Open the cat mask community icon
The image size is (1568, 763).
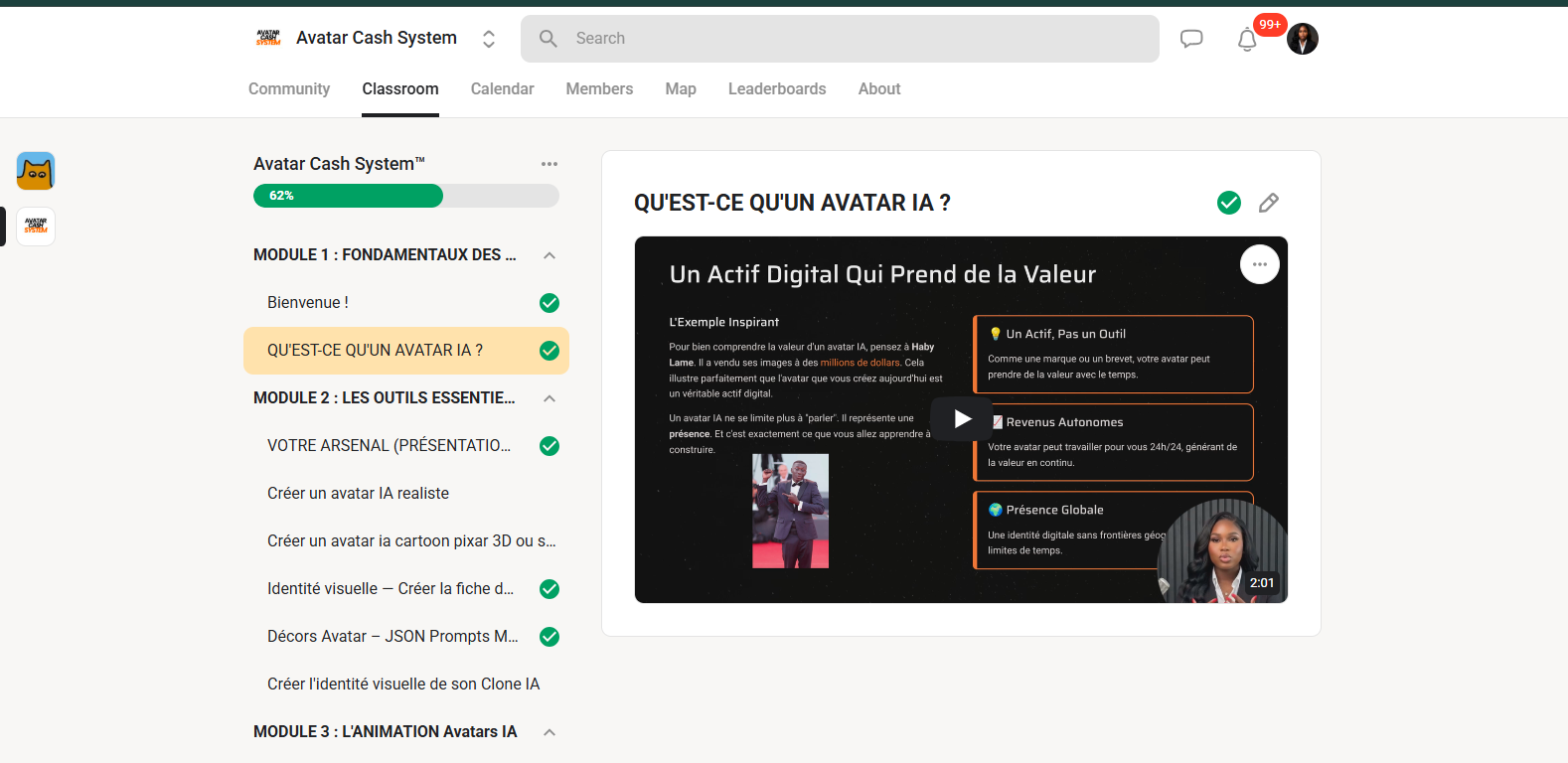click(x=36, y=171)
